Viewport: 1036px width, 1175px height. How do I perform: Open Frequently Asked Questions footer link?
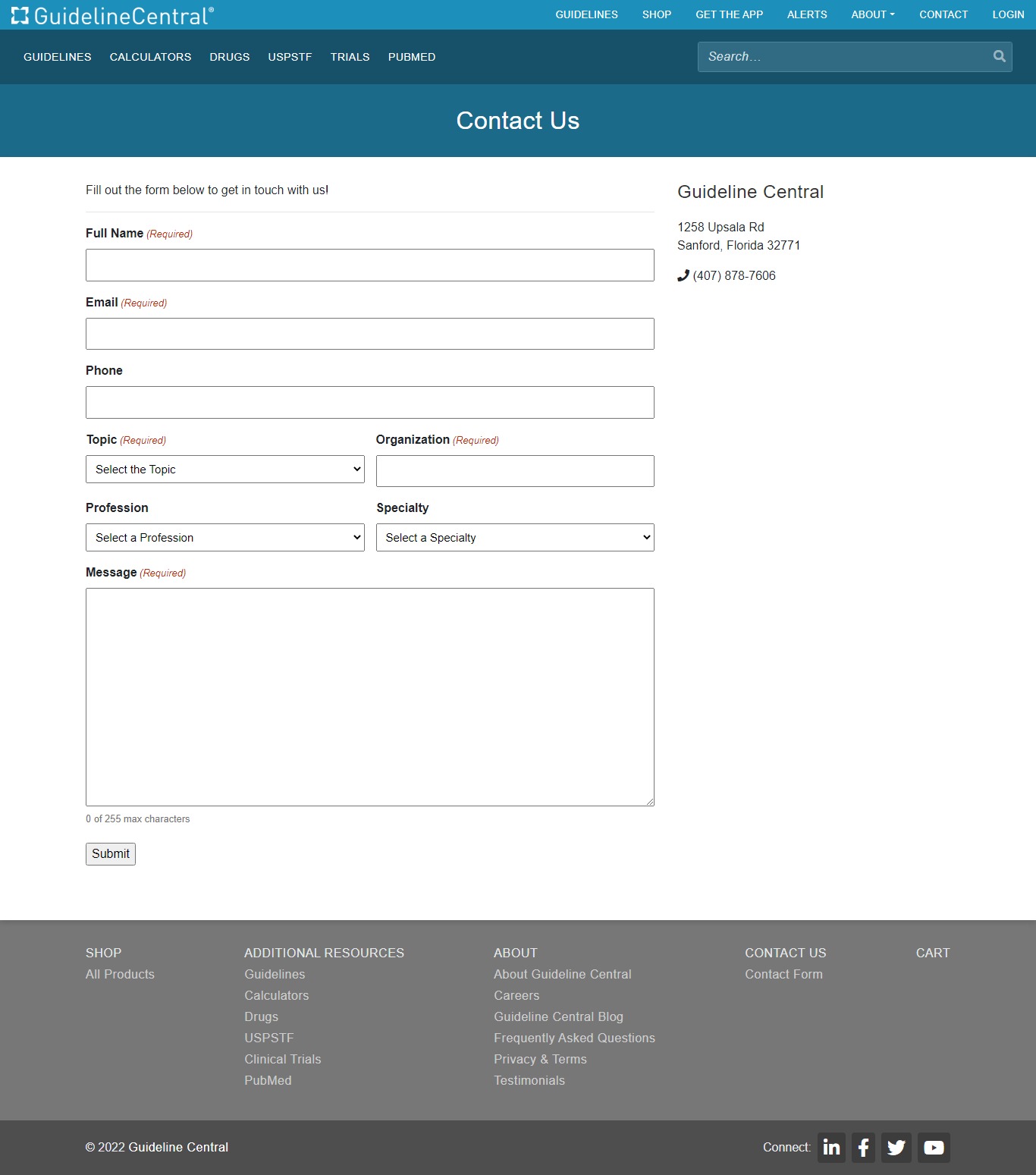point(574,1038)
